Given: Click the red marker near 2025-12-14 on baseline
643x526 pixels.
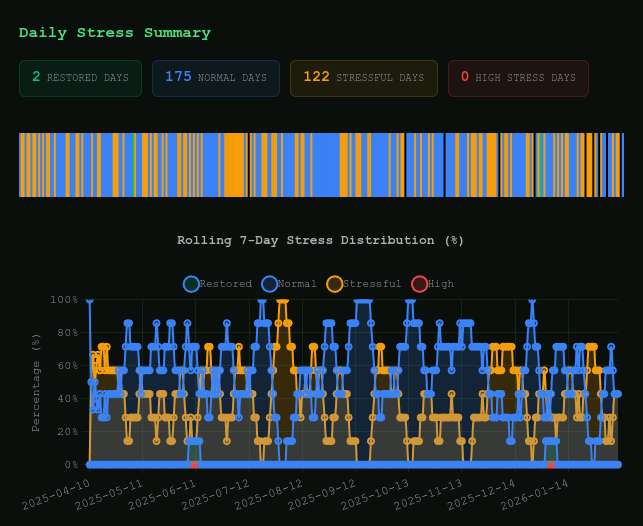Looking at the screenshot, I should click(x=550, y=464).
